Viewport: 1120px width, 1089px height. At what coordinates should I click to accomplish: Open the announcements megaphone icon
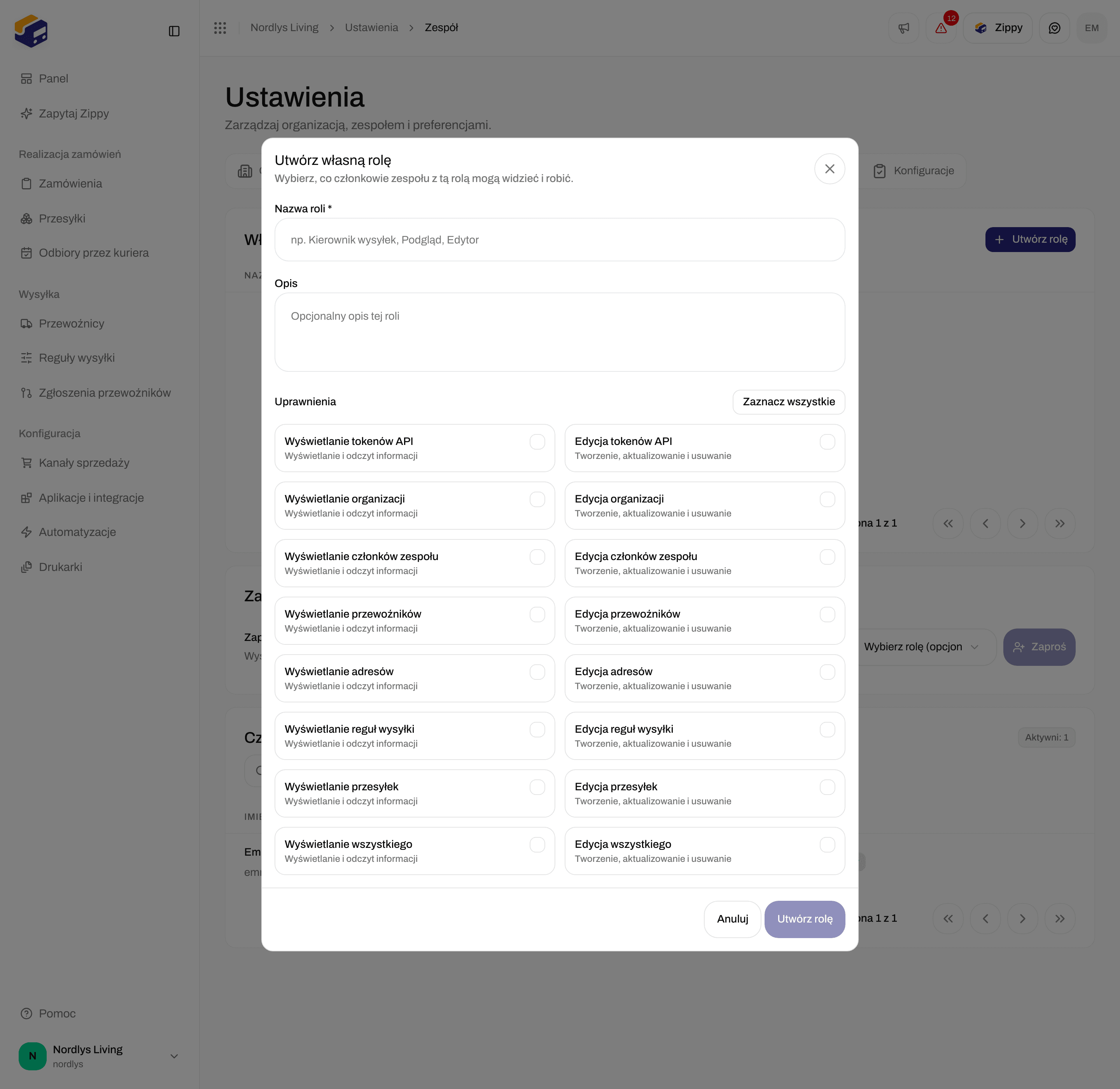click(903, 28)
